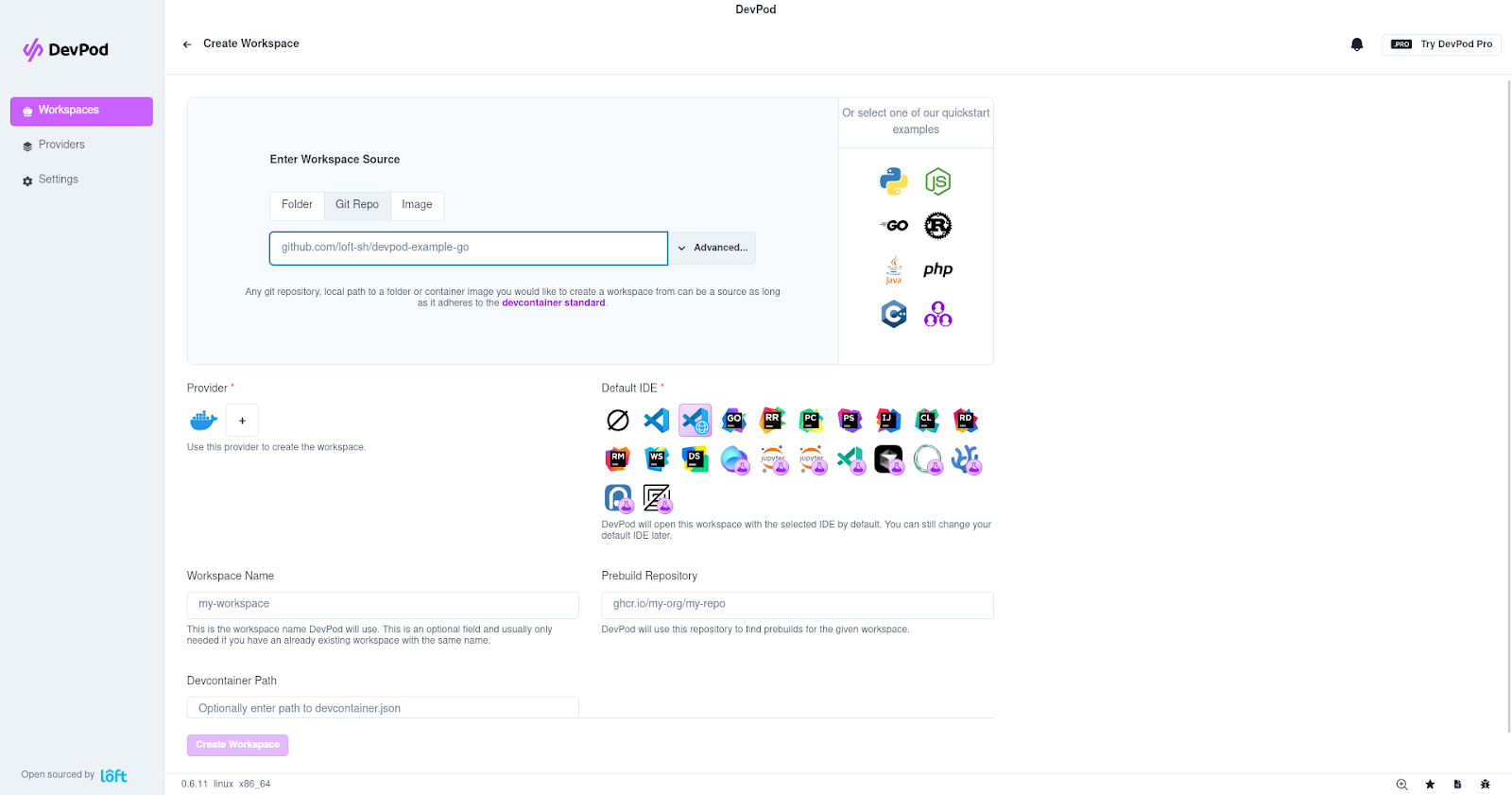
Task: Load the PHP quickstart example
Action: click(x=937, y=269)
